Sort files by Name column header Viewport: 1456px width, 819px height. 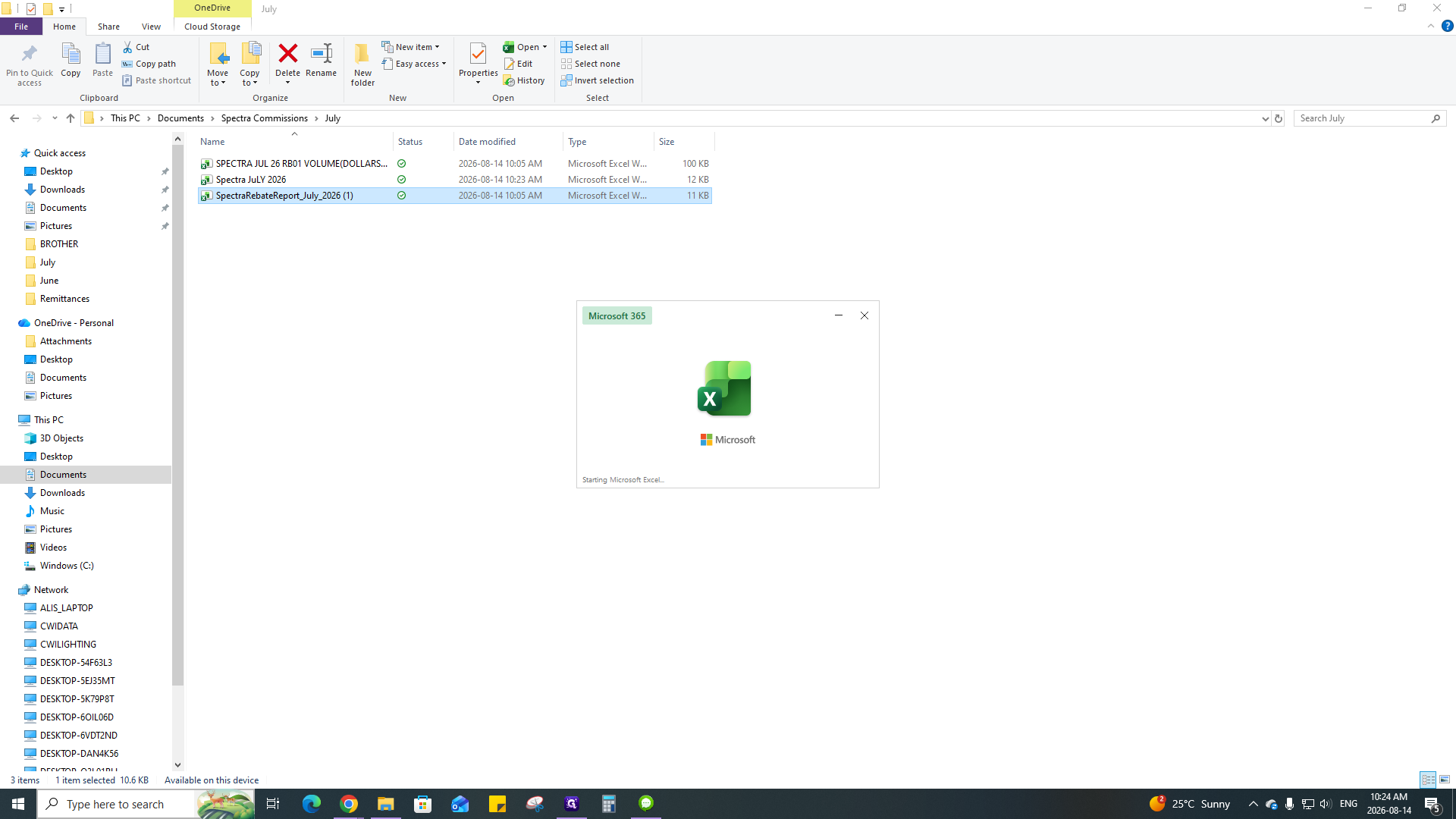coord(294,142)
